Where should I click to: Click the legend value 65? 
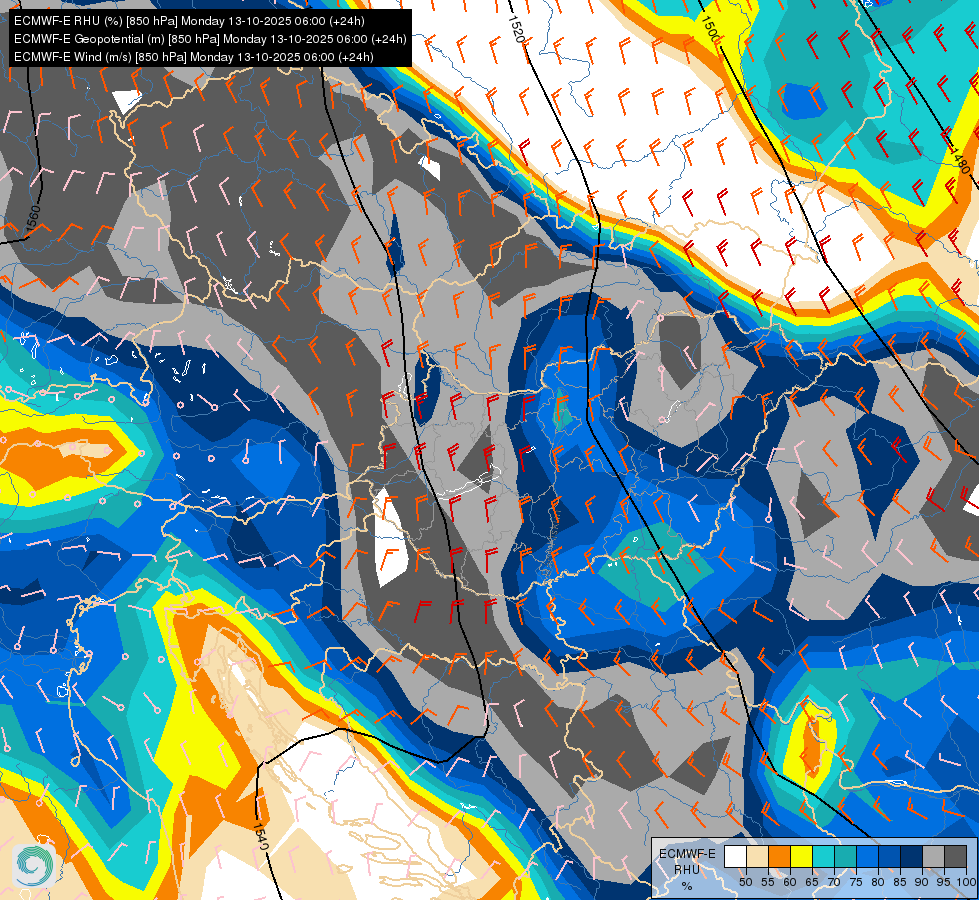[x=812, y=882]
